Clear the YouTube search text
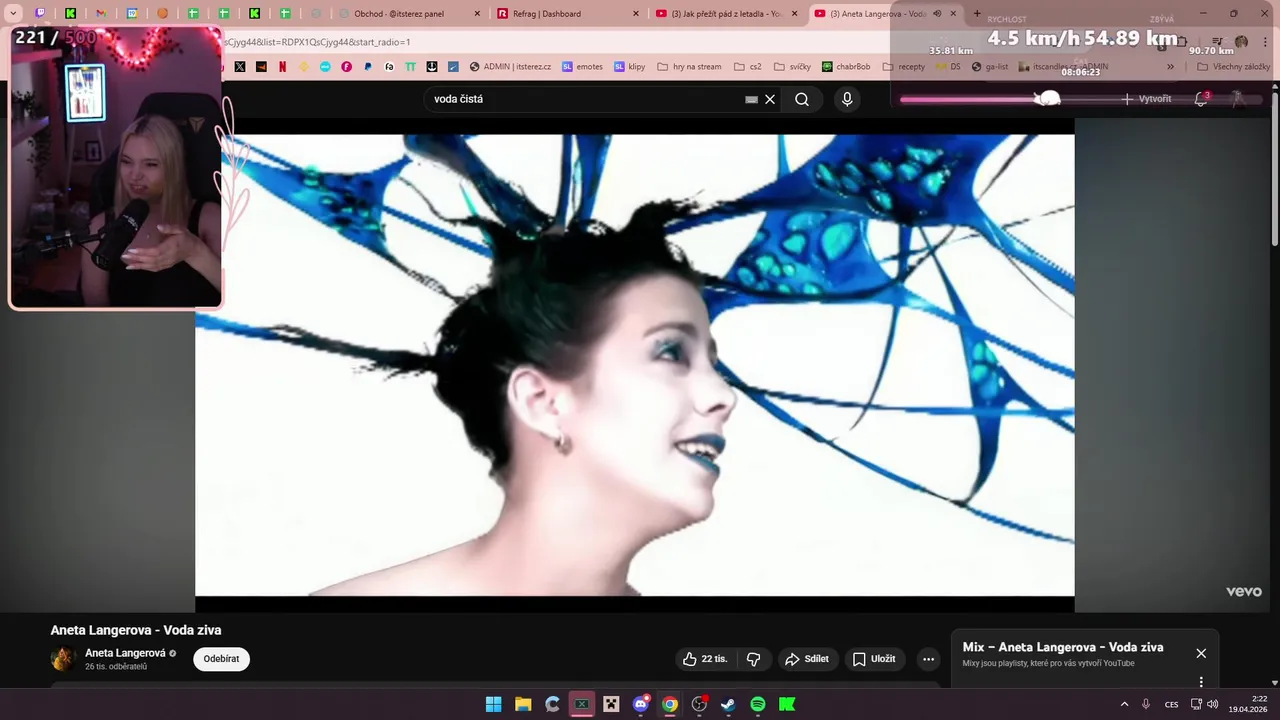Screen dimensions: 1280x720 coord(770,99)
